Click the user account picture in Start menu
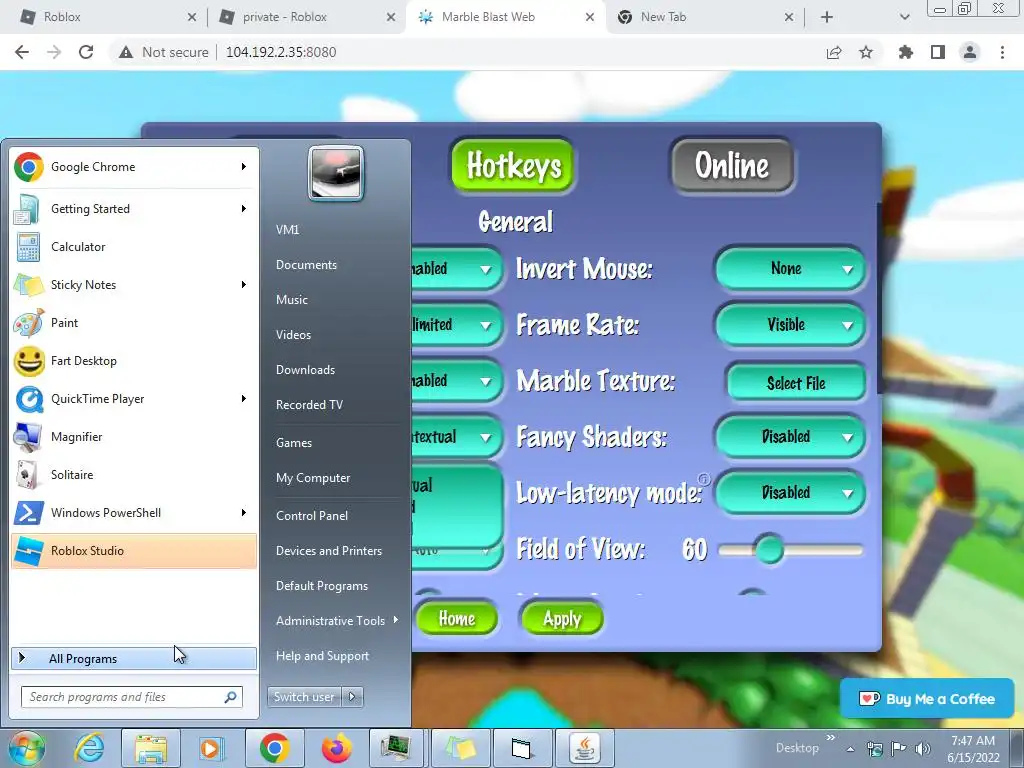The width and height of the screenshot is (1024, 768). click(336, 172)
